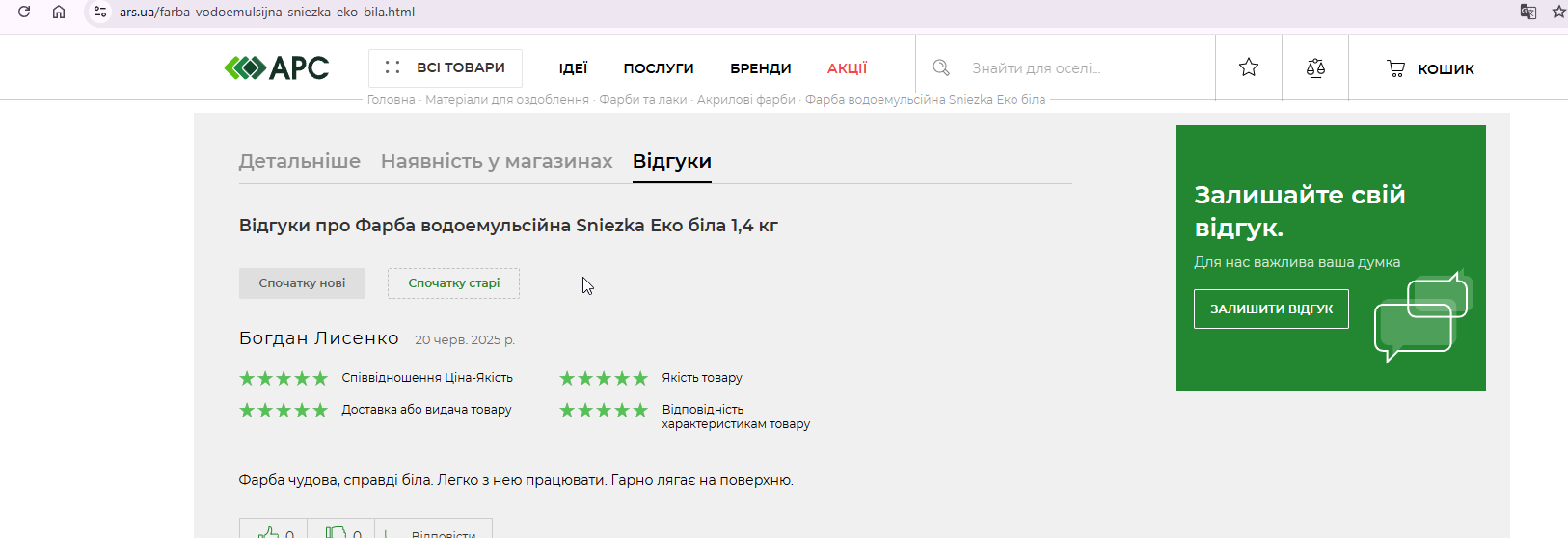Open product comparison scales icon
Viewport: 1568px width, 538px height.
[1315, 67]
